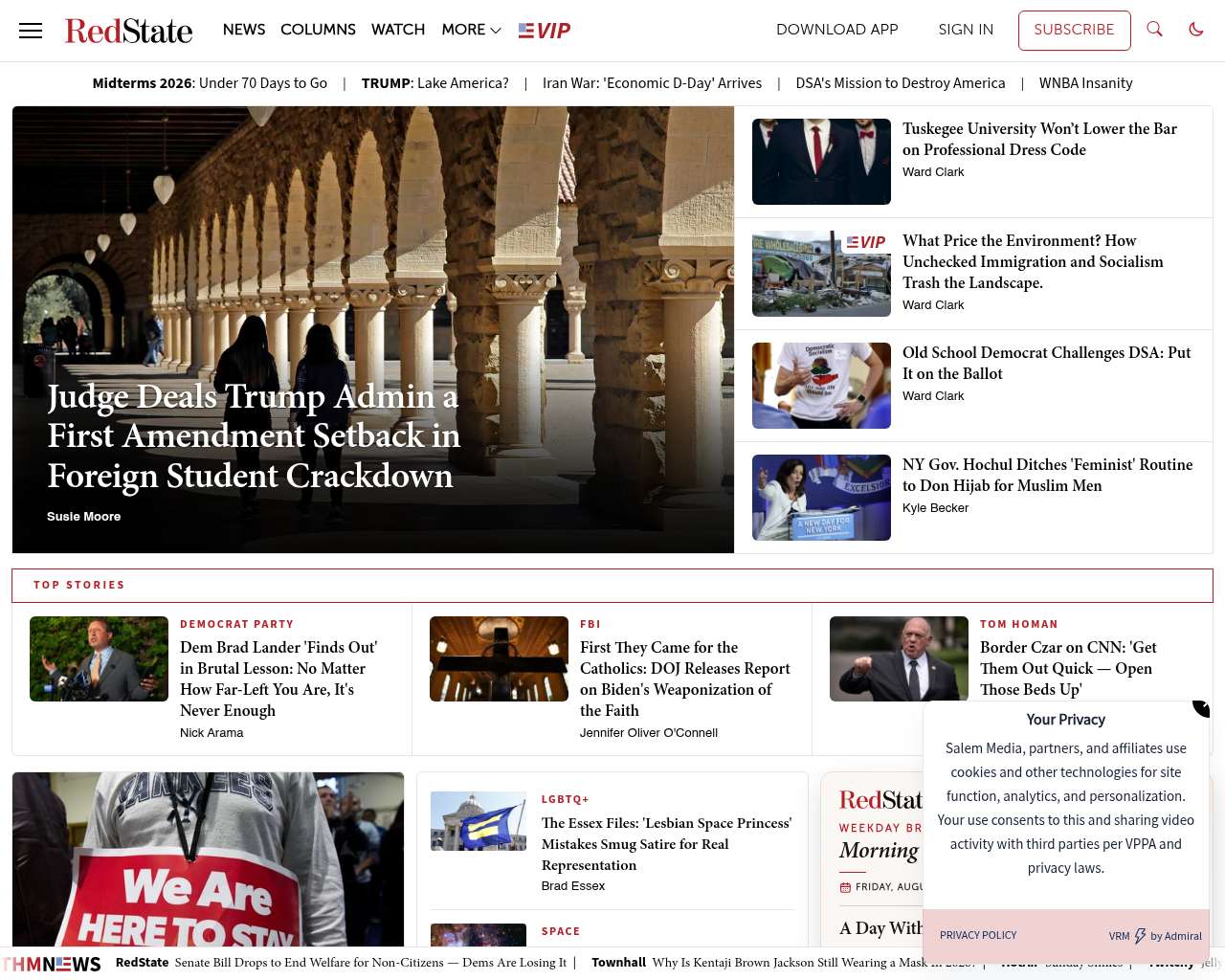This screenshot has width=1225, height=980.
Task: Open Tuskegee University dress code thumbnail
Action: [821, 162]
